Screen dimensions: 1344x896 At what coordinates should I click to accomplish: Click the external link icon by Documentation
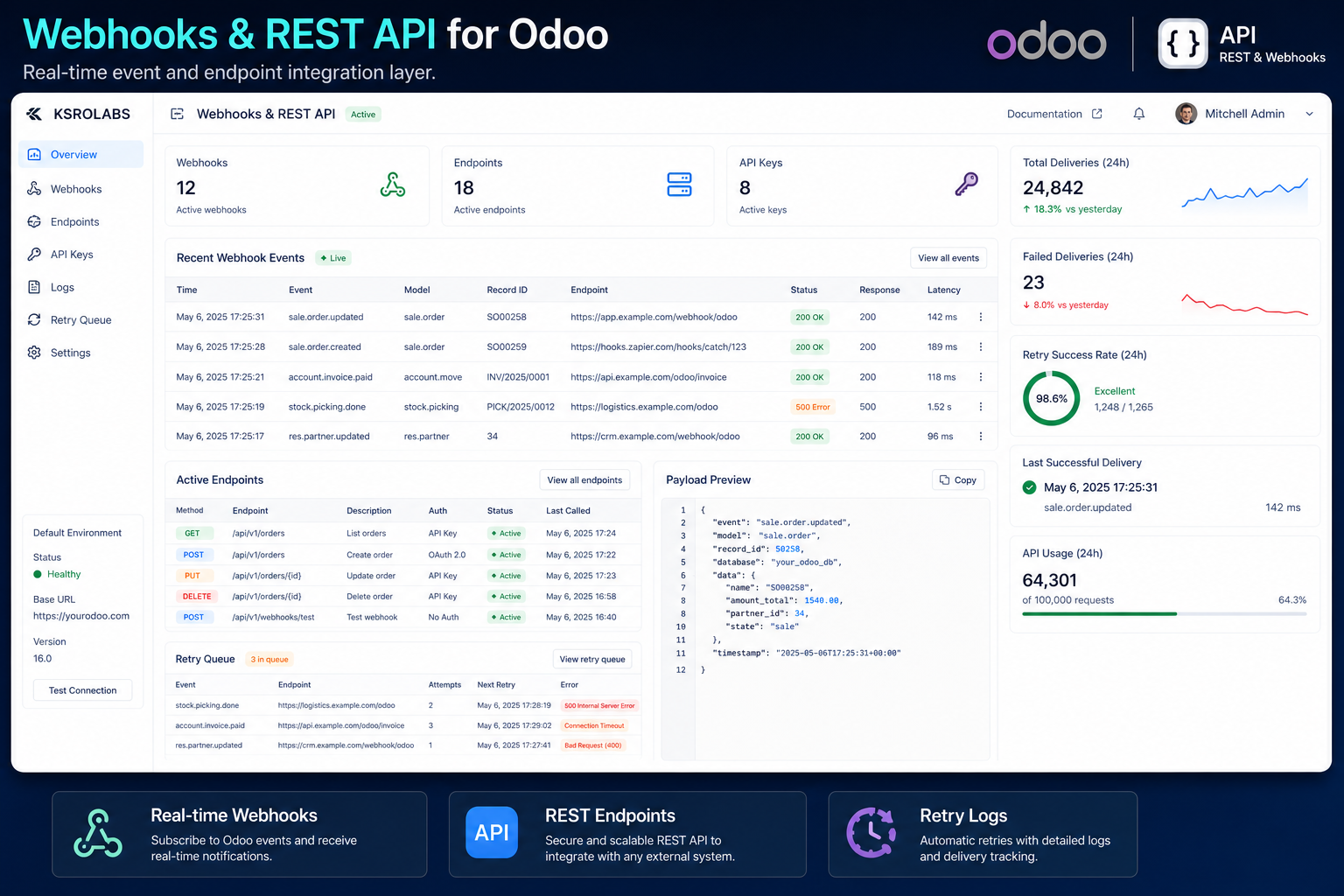coord(1097,114)
